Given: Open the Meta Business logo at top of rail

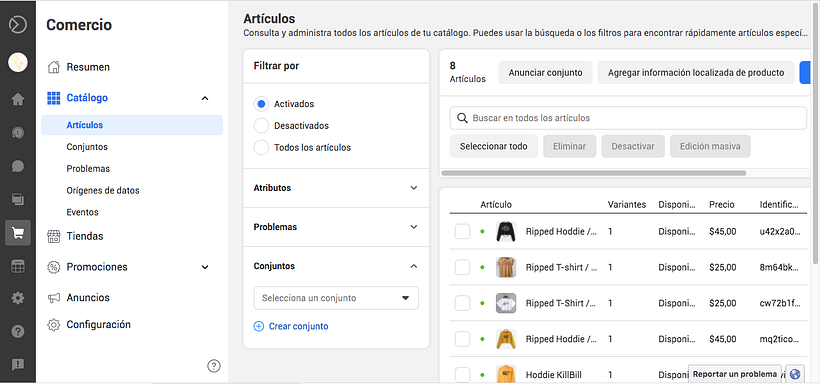Looking at the screenshot, I should tap(18, 25).
